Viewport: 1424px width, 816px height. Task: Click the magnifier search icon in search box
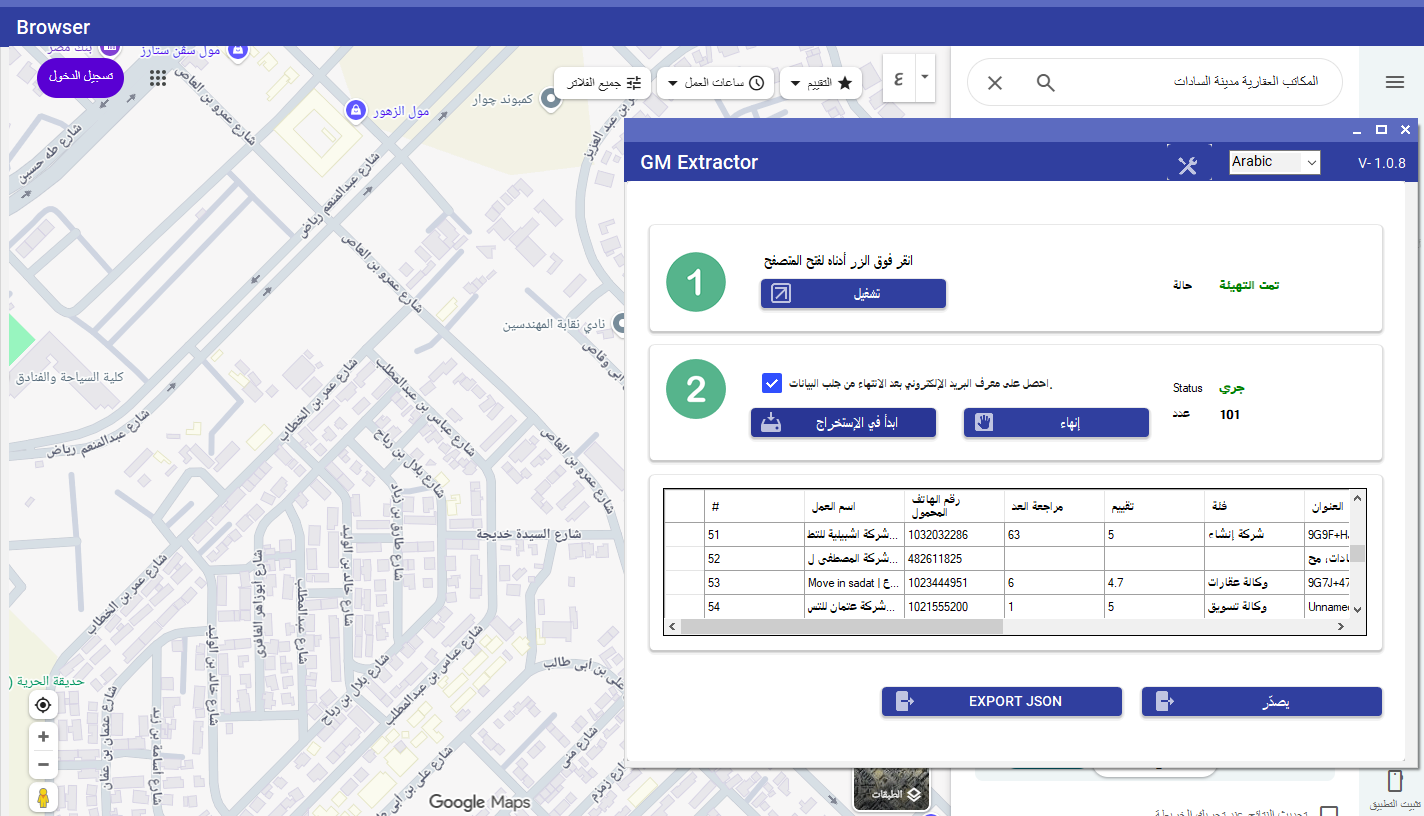pyautogui.click(x=1045, y=83)
